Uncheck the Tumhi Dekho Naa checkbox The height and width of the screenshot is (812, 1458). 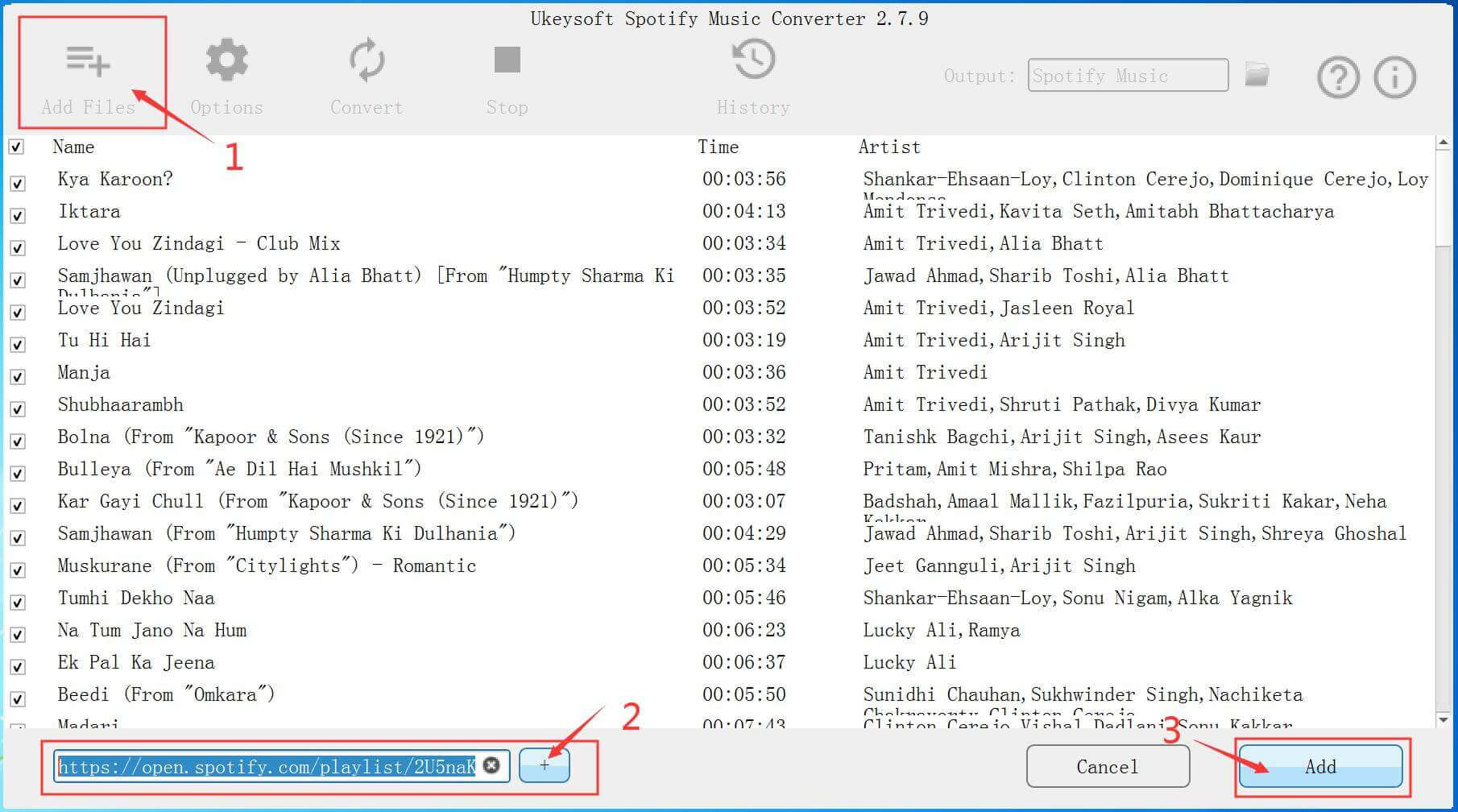pyautogui.click(x=17, y=603)
